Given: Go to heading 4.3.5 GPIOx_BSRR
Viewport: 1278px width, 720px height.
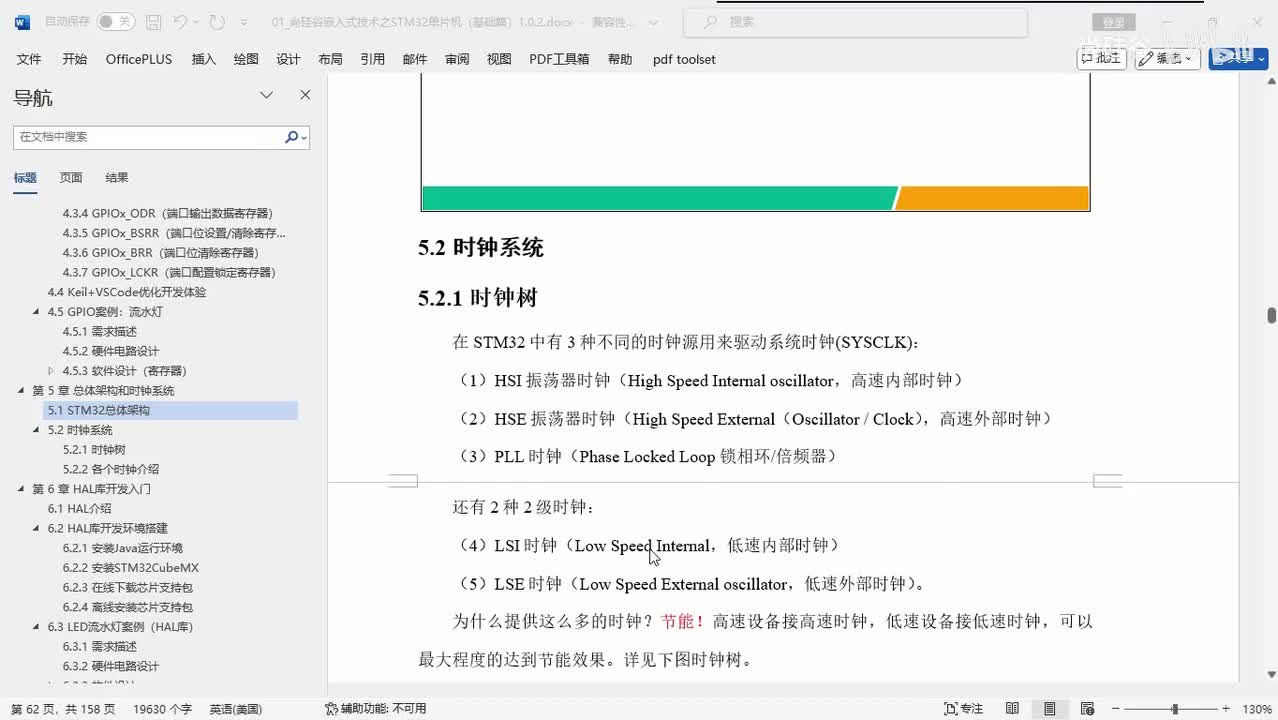Looking at the screenshot, I should tap(174, 233).
